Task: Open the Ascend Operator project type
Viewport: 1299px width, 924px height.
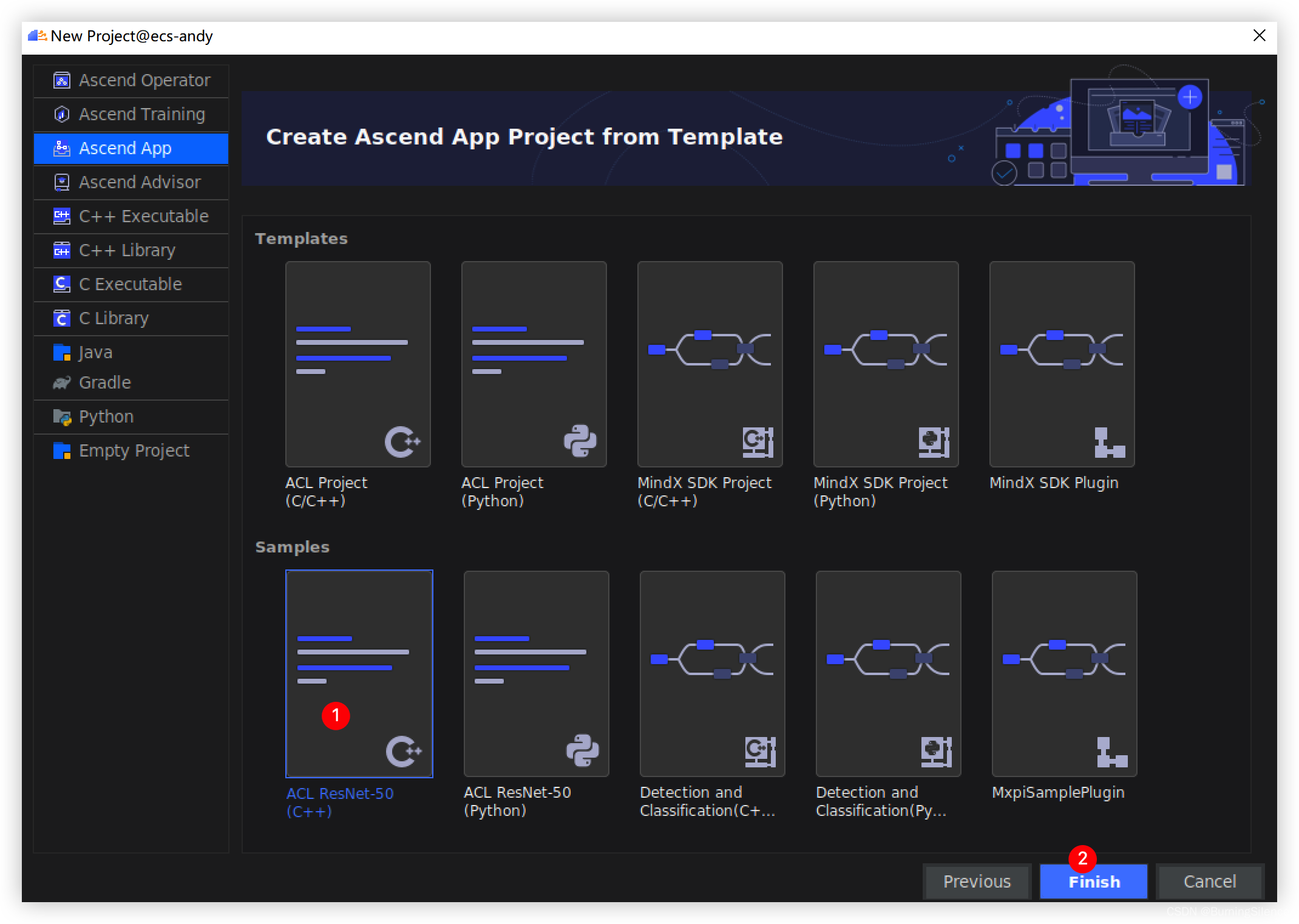Action: point(131,80)
